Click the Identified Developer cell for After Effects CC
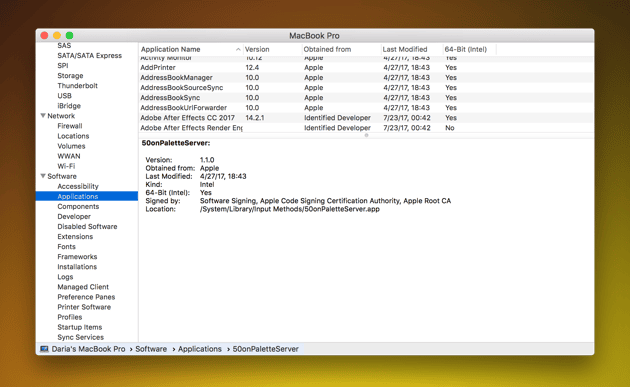630x387 pixels. (337, 118)
